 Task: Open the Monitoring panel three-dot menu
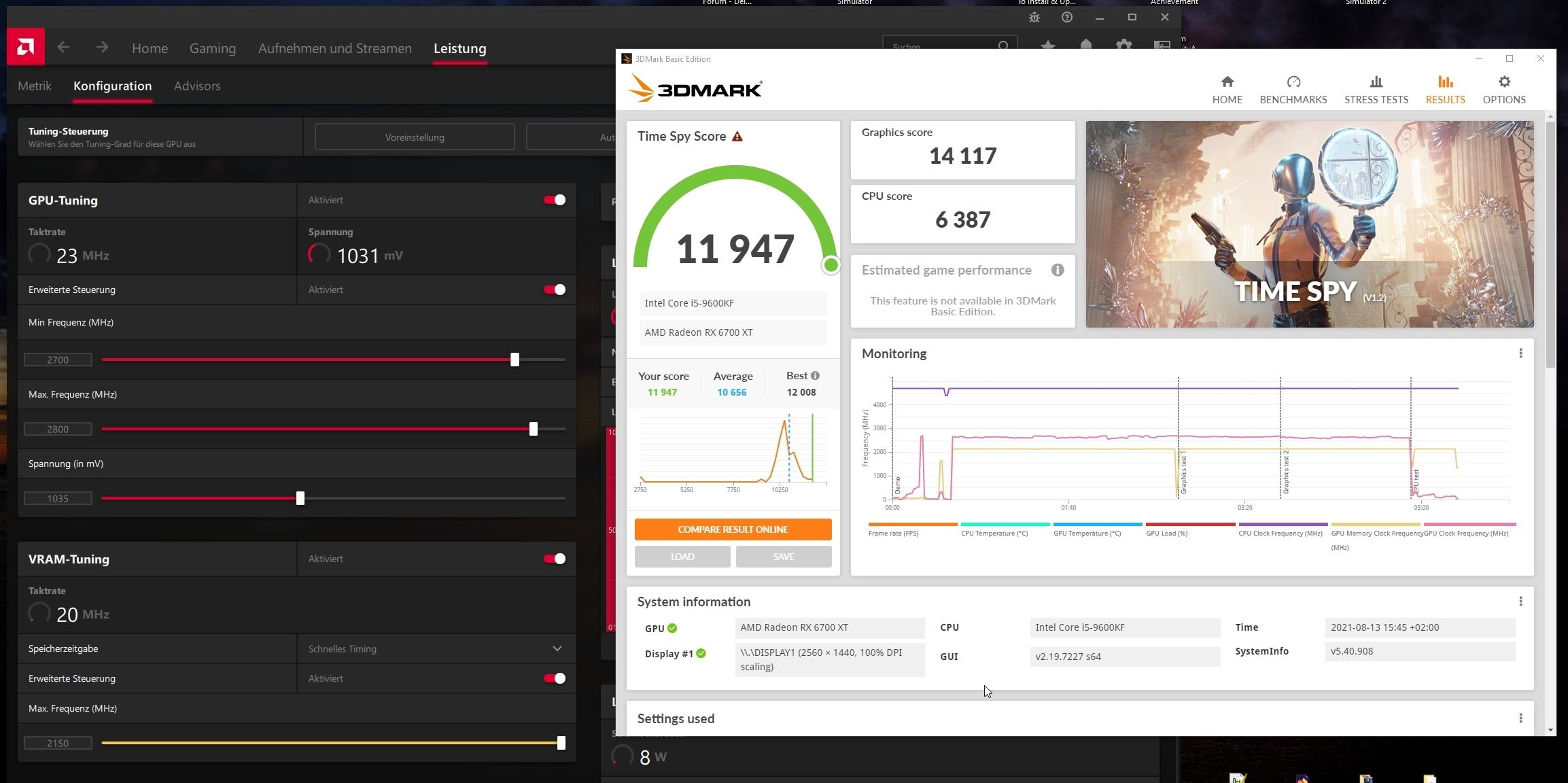tap(1520, 353)
